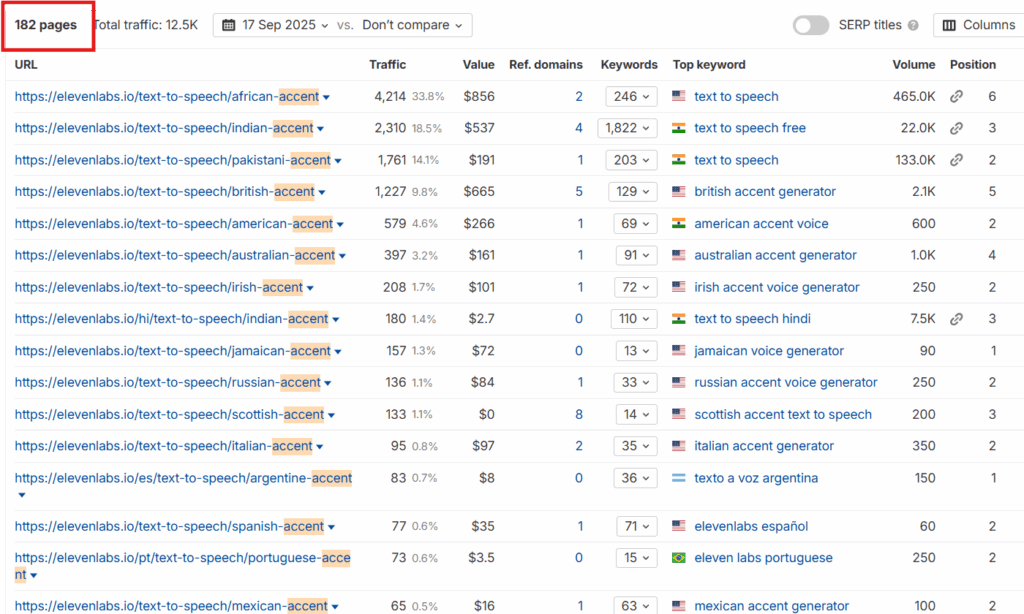This screenshot has height=614, width=1024.
Task: Click the Argentina flag next to texto a voz argentina
Action: [679, 478]
